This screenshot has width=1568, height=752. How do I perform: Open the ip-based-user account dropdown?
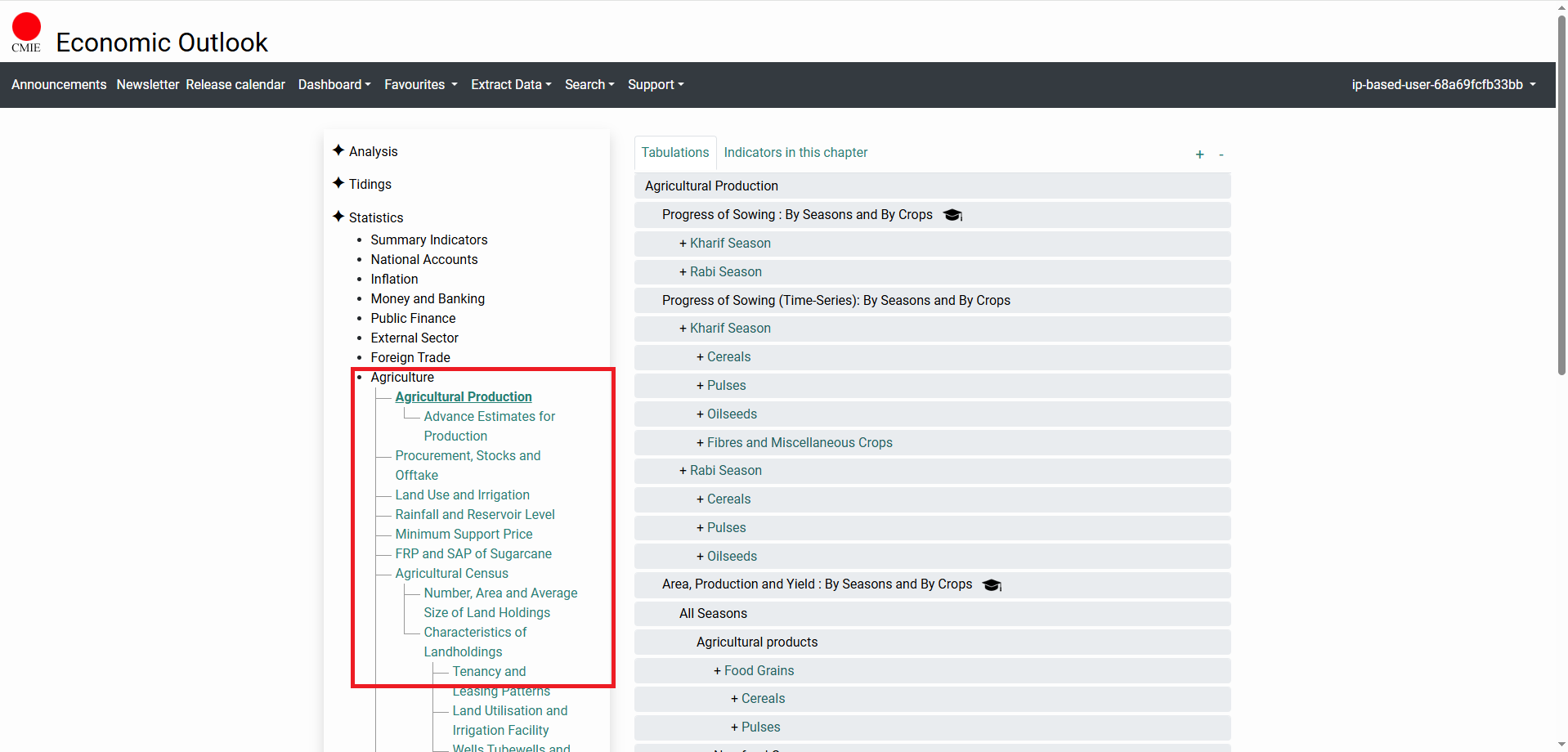(x=1443, y=85)
